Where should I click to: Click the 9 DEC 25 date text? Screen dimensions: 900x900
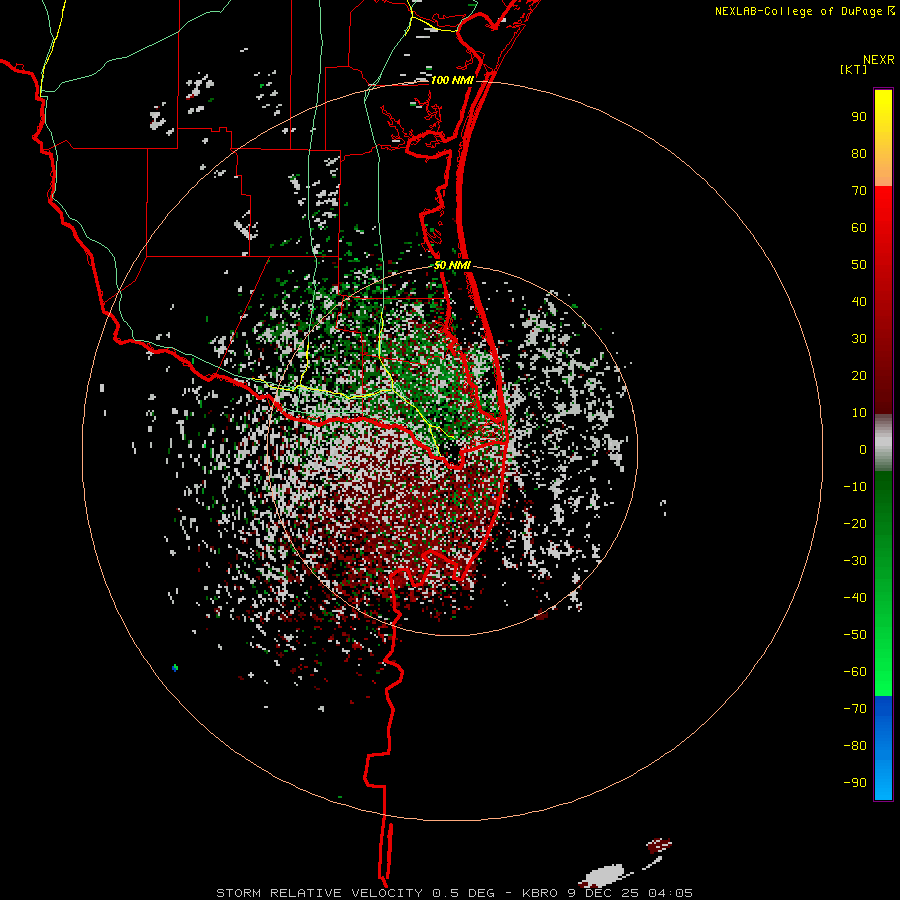603,893
